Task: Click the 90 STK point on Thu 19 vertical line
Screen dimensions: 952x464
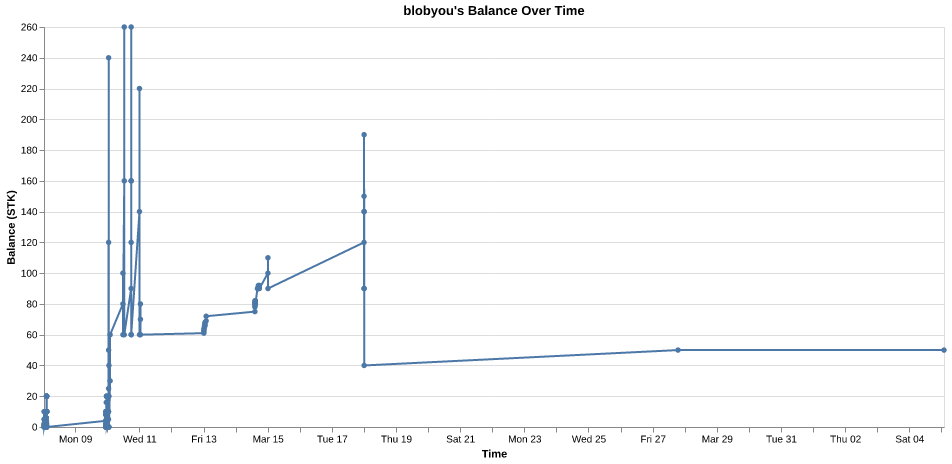Action: (364, 288)
